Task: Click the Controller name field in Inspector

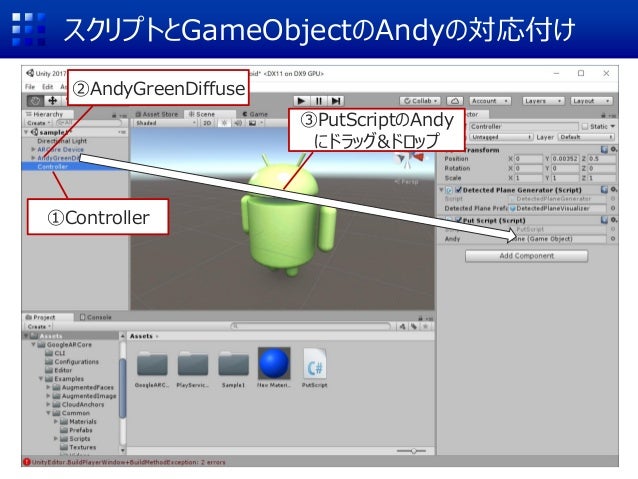Action: point(524,127)
